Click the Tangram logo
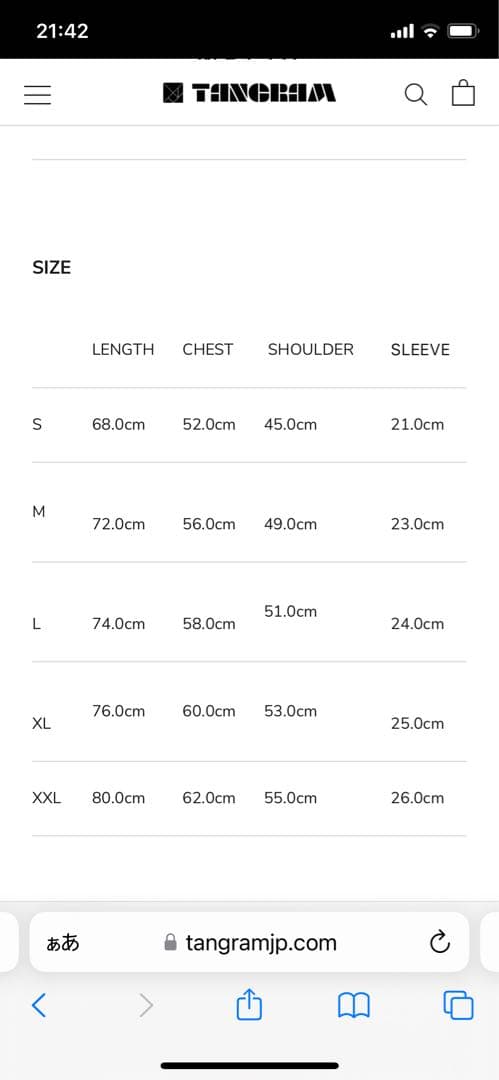The width and height of the screenshot is (499, 1080). (x=250, y=93)
